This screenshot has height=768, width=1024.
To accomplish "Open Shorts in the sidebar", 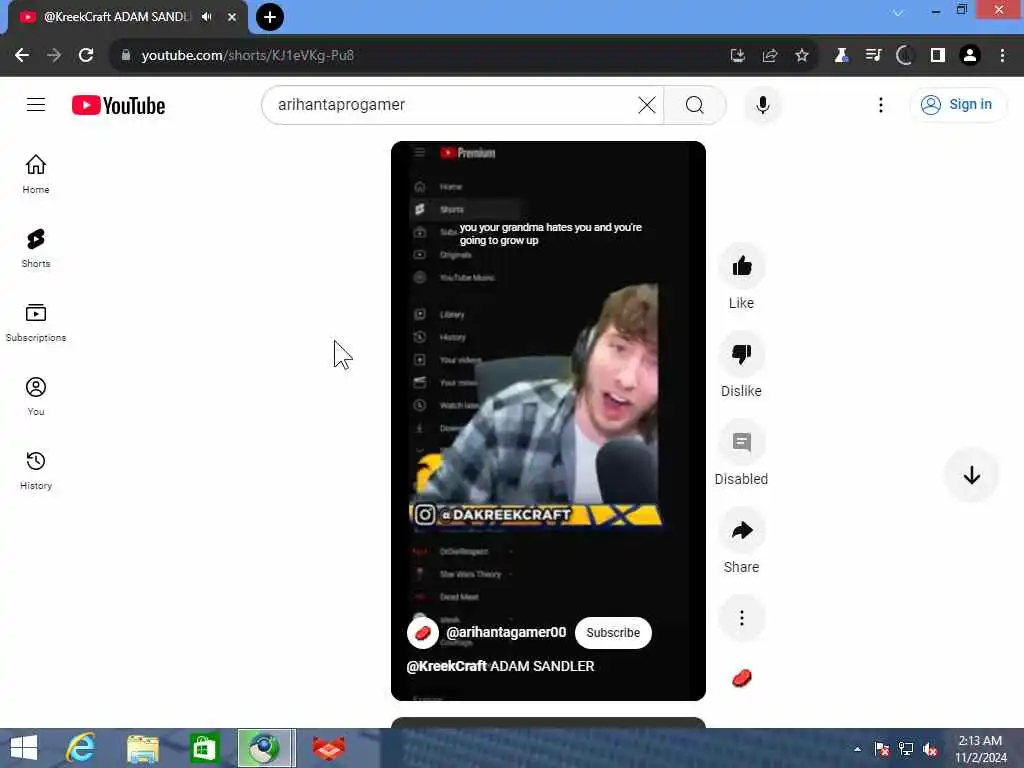I will coord(36,248).
